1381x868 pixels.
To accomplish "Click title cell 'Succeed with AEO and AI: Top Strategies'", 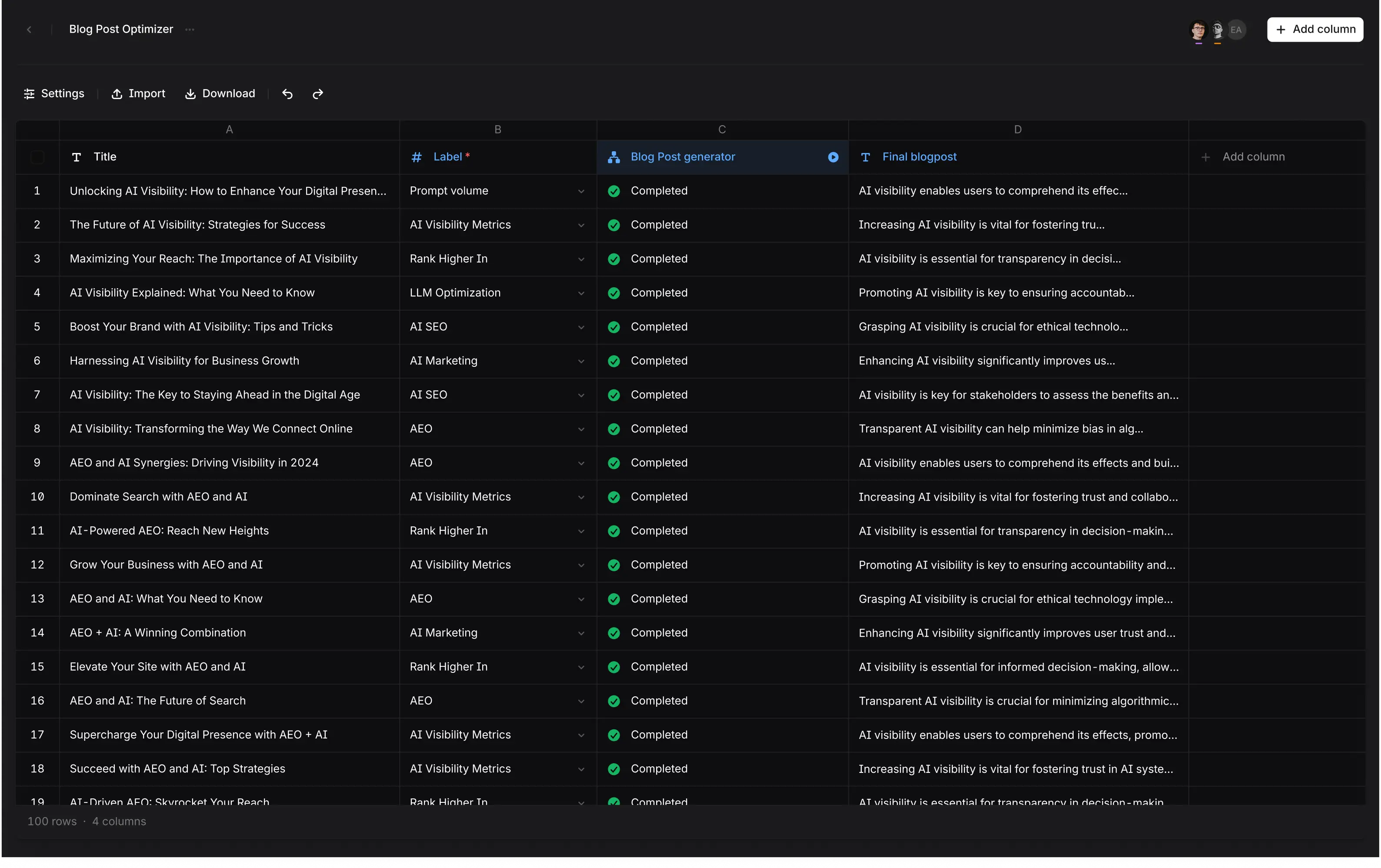I will pyautogui.click(x=230, y=769).
